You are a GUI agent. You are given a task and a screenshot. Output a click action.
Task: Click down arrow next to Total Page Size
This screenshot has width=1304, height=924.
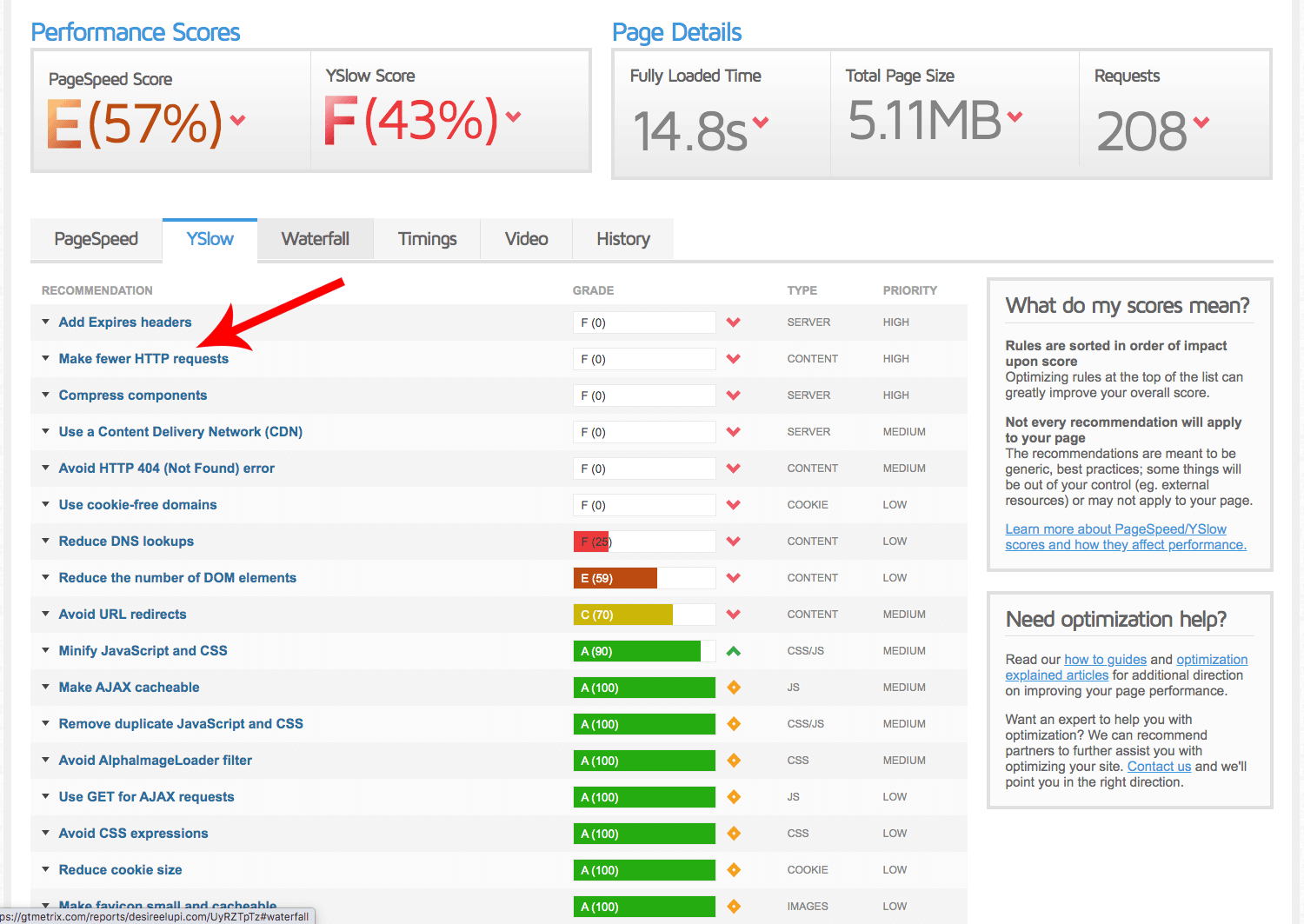coord(1015,116)
